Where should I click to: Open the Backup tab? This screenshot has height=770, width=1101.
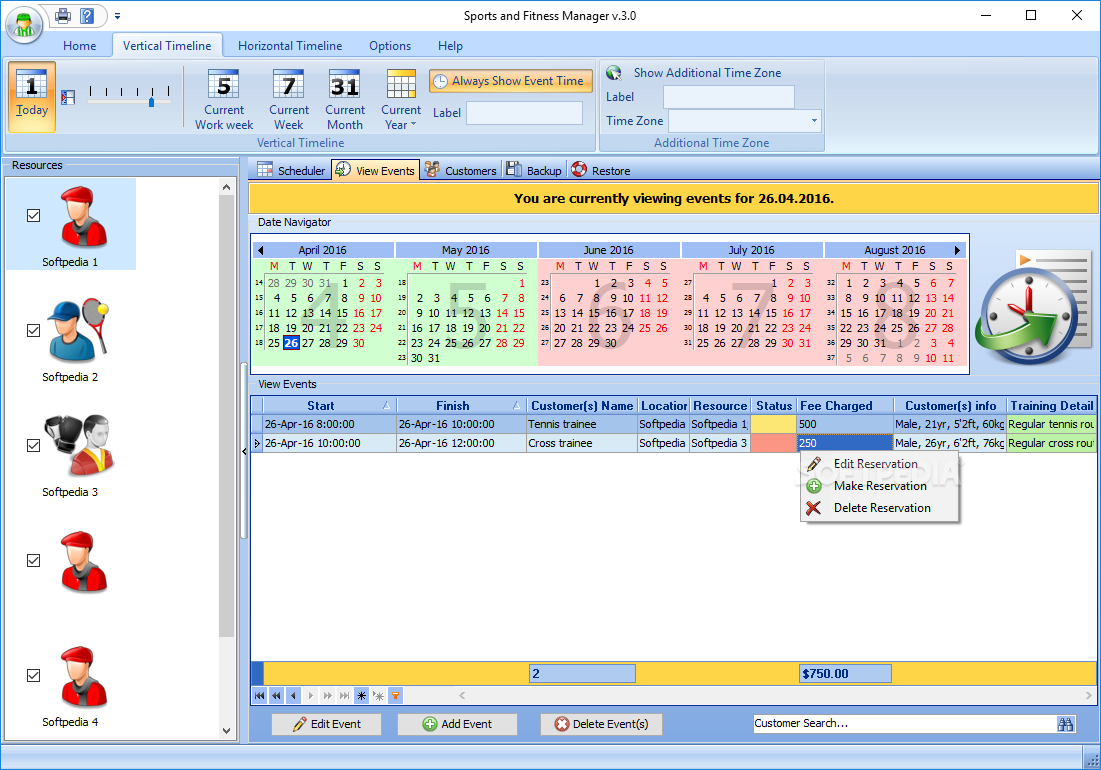(x=534, y=171)
